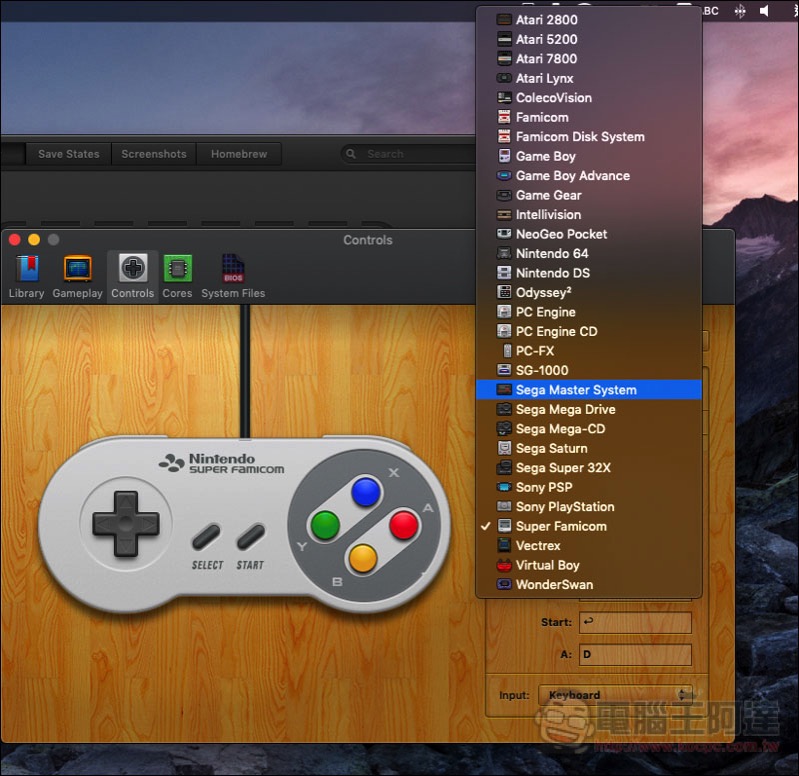Select Intellivision system entry
The width and height of the screenshot is (799, 776).
click(589, 215)
